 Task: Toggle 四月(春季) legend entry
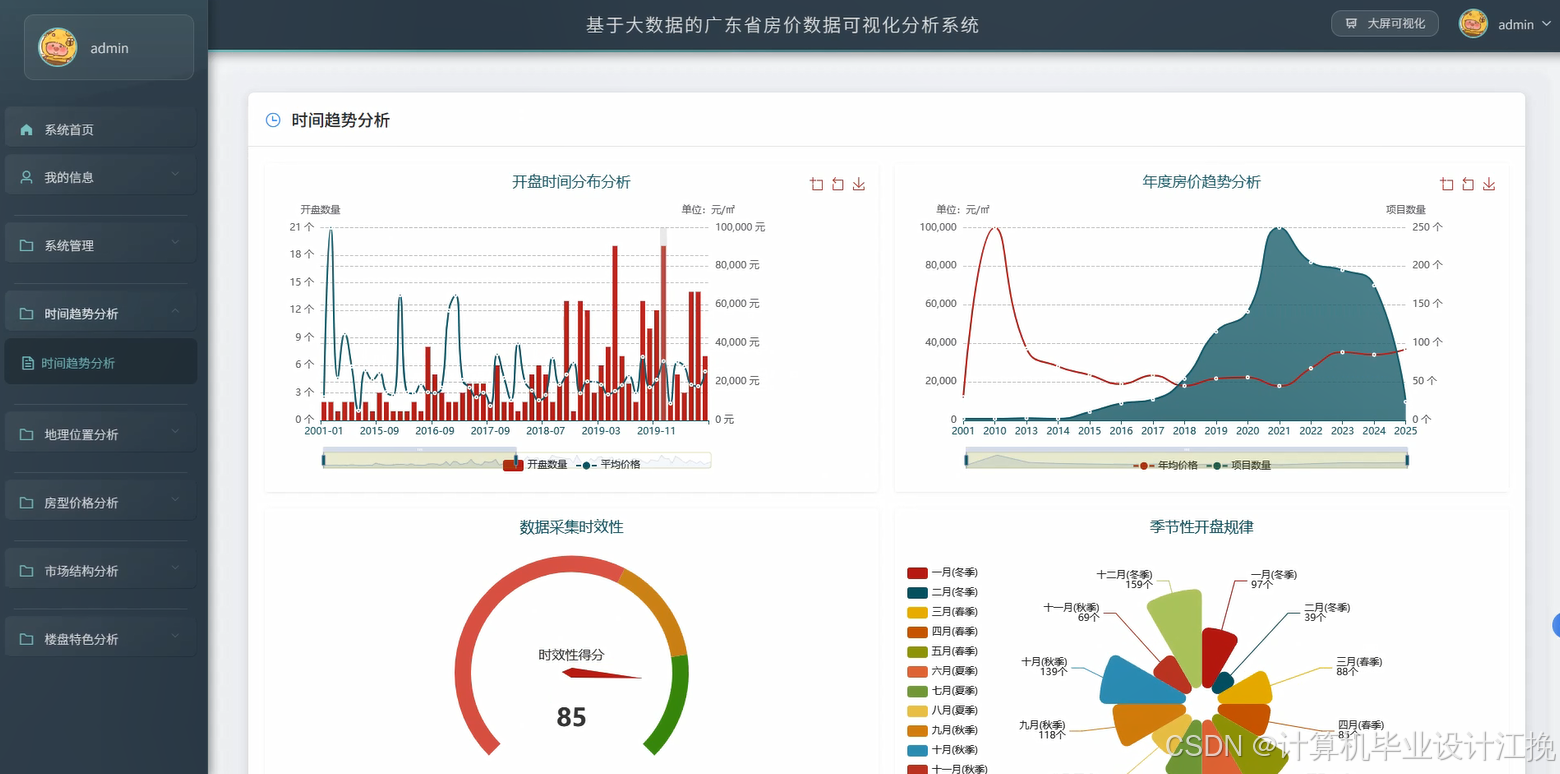point(942,632)
